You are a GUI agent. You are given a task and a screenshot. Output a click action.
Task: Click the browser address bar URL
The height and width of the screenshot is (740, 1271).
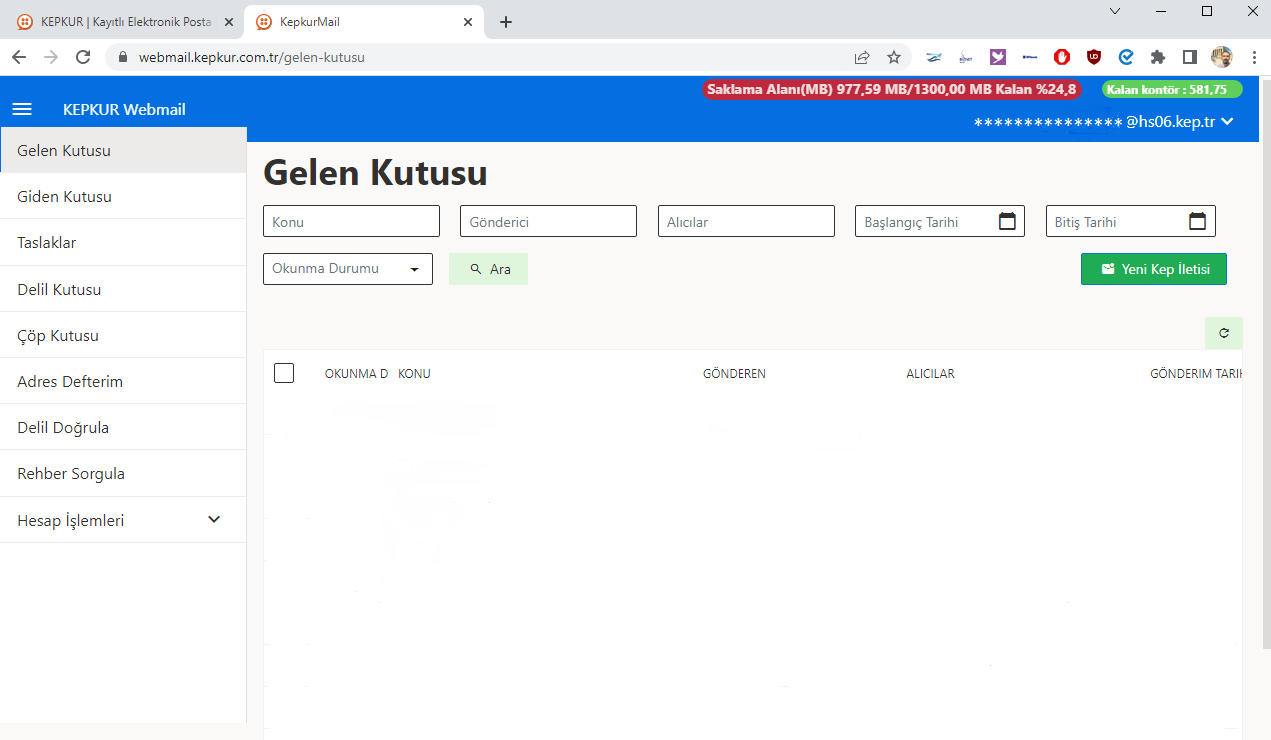(x=252, y=57)
